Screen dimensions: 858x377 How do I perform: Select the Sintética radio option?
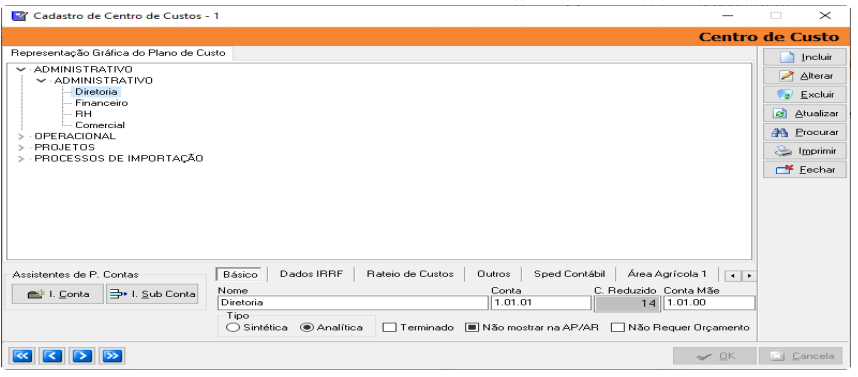click(x=257, y=328)
